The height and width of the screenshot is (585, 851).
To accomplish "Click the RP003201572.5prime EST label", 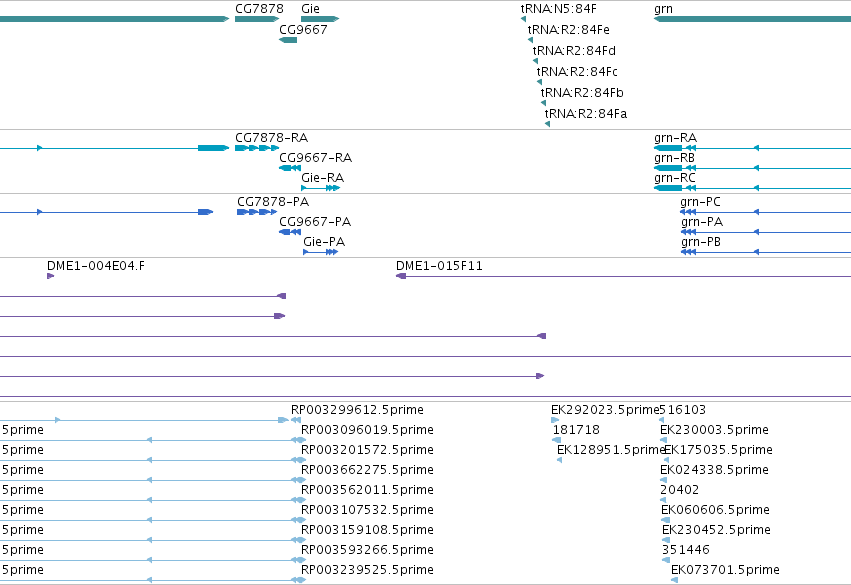I will (x=367, y=450).
